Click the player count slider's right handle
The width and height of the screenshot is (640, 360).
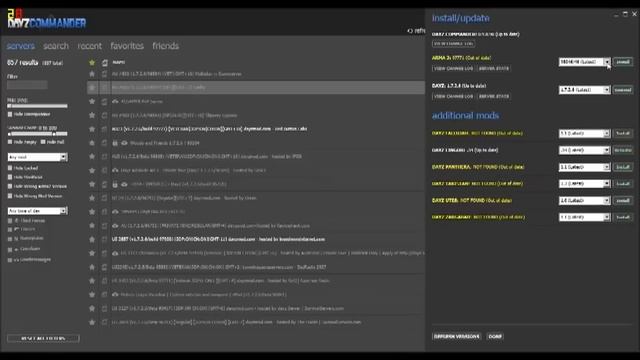54,134
